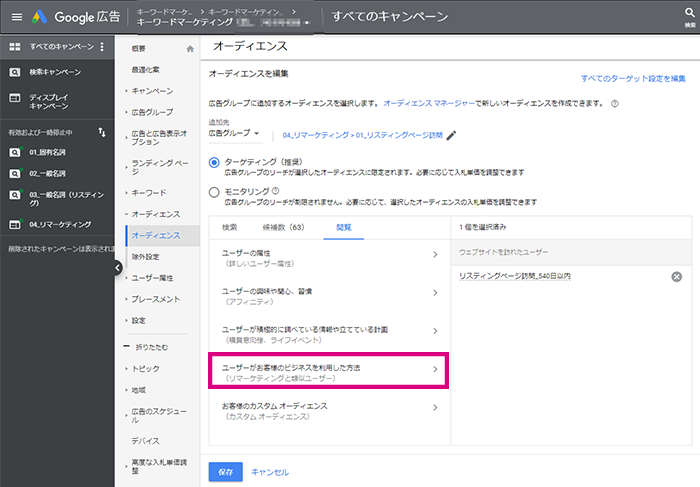Switch to the 候補数 (63) tab

point(283,227)
